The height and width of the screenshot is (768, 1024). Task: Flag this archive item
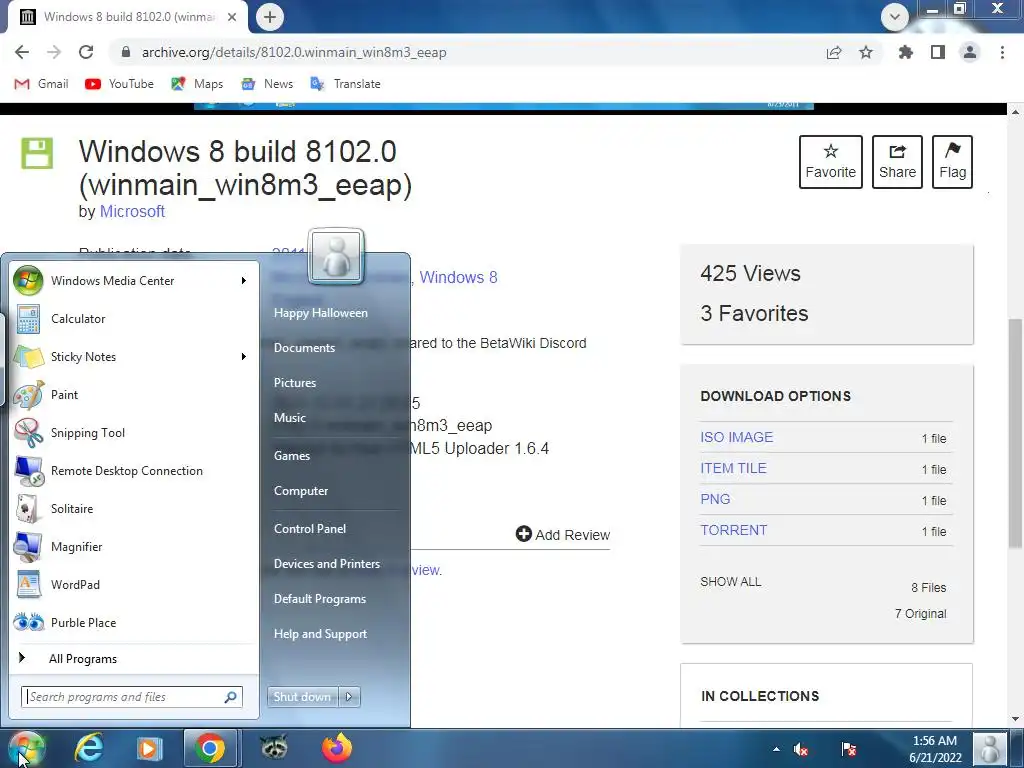pos(952,162)
